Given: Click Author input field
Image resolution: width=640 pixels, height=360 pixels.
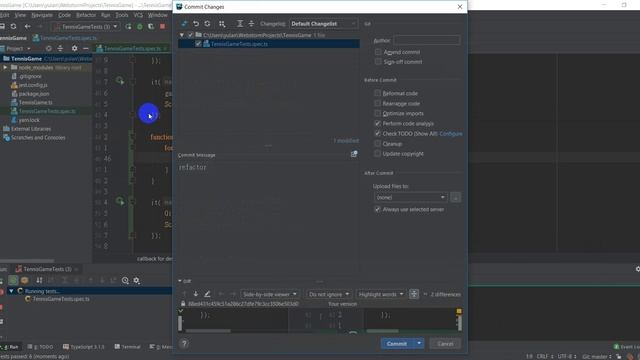Looking at the screenshot, I should point(427,40).
